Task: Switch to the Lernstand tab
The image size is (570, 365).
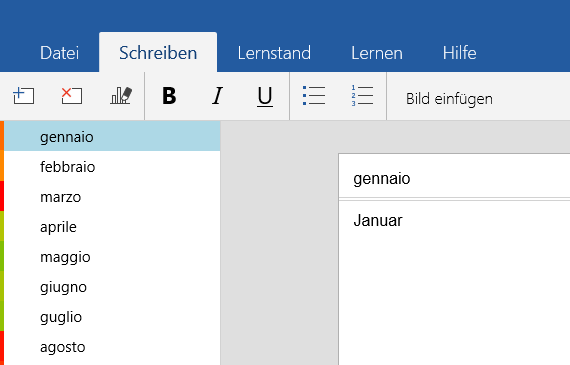Action: (274, 53)
